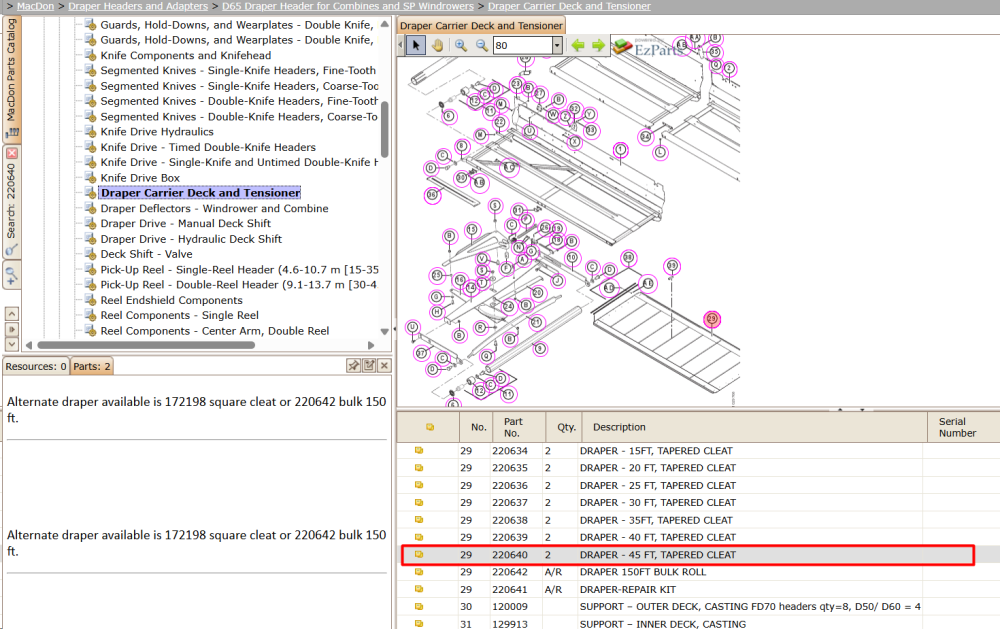Close the Search 220640 side tab
Screen dimensions: 1000x629
11,153
